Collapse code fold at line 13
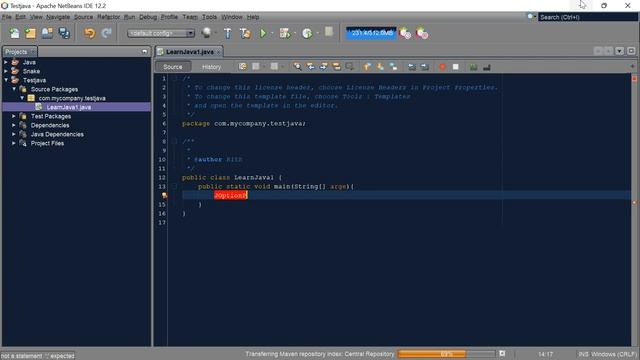Viewport: 640px width, 360px height. (x=175, y=187)
